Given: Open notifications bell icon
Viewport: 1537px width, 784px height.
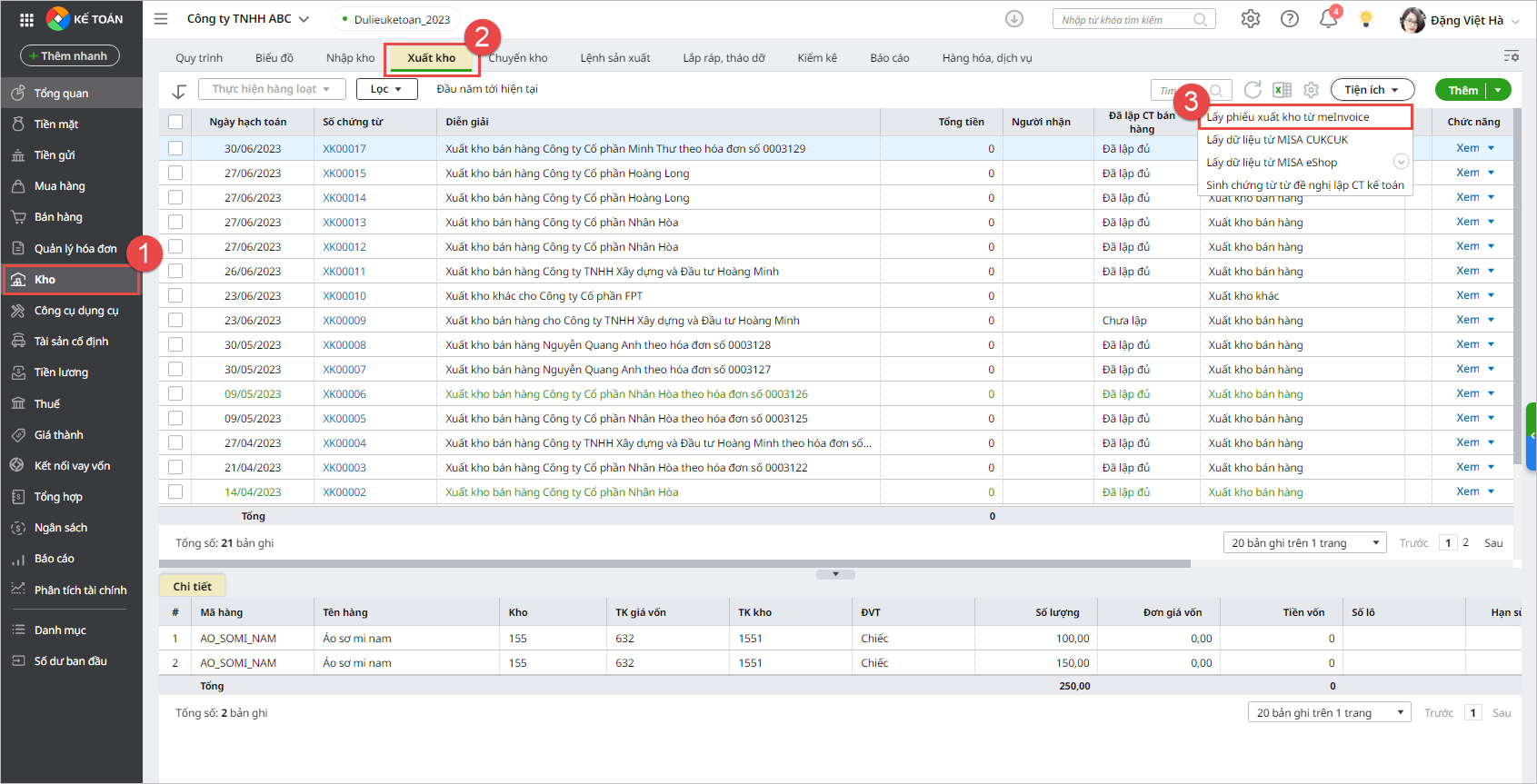Looking at the screenshot, I should [x=1328, y=19].
